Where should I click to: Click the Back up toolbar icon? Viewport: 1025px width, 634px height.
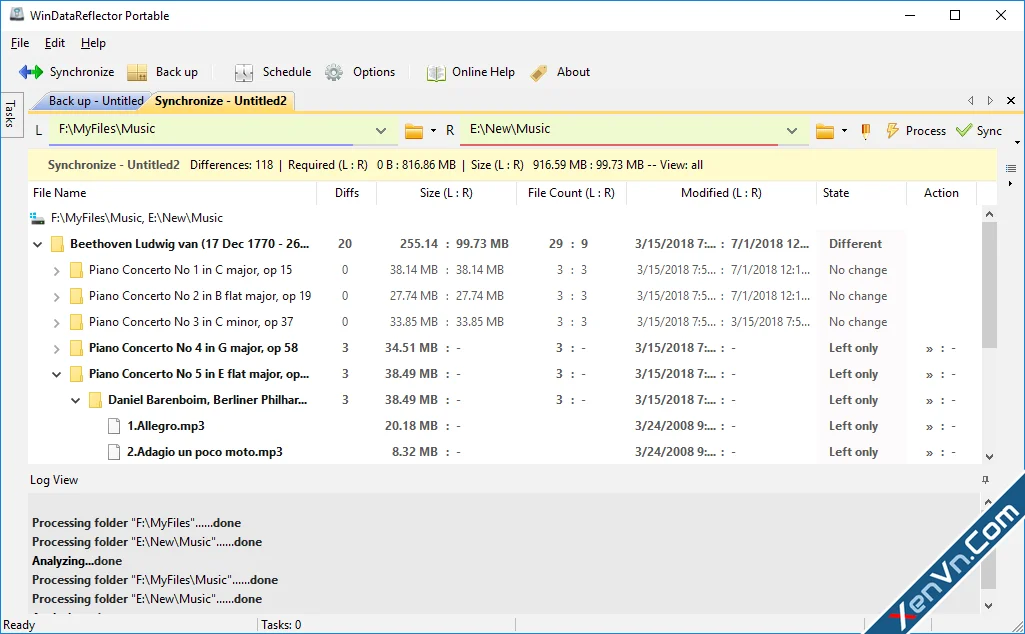pos(137,72)
